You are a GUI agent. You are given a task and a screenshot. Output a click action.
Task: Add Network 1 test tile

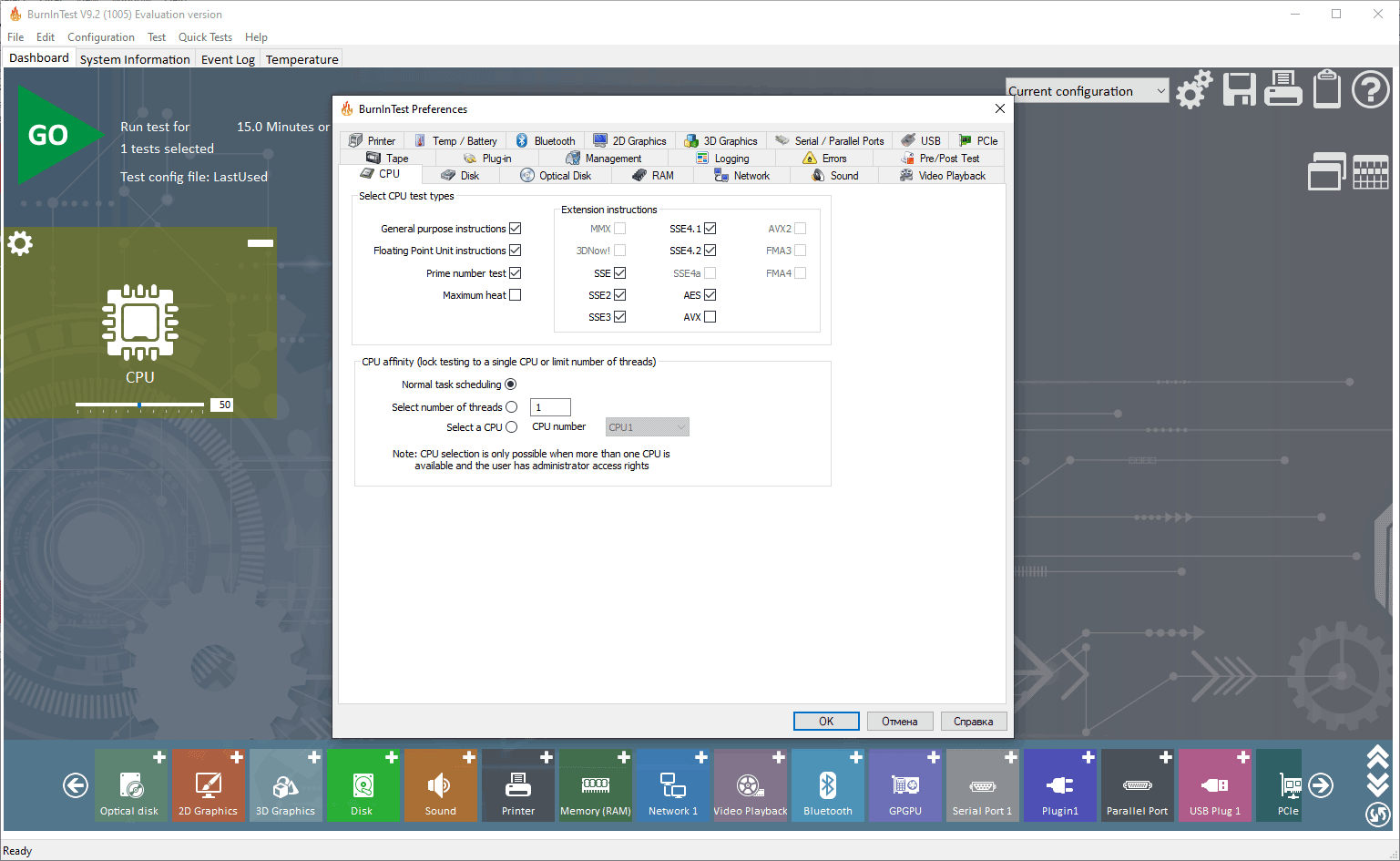click(701, 757)
